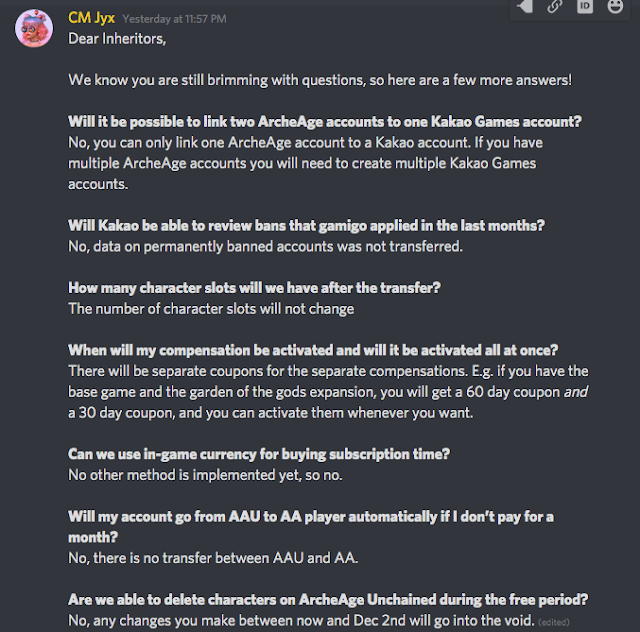640x632 pixels.
Task: Copy message link with chain icon
Action: click(555, 7)
